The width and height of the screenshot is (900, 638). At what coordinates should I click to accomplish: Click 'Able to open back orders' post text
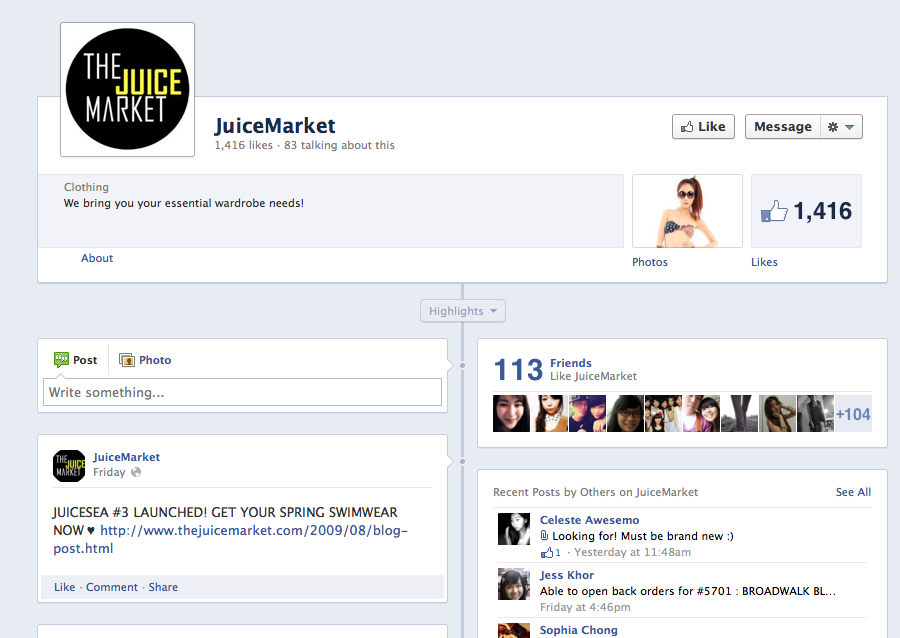[x=688, y=592]
